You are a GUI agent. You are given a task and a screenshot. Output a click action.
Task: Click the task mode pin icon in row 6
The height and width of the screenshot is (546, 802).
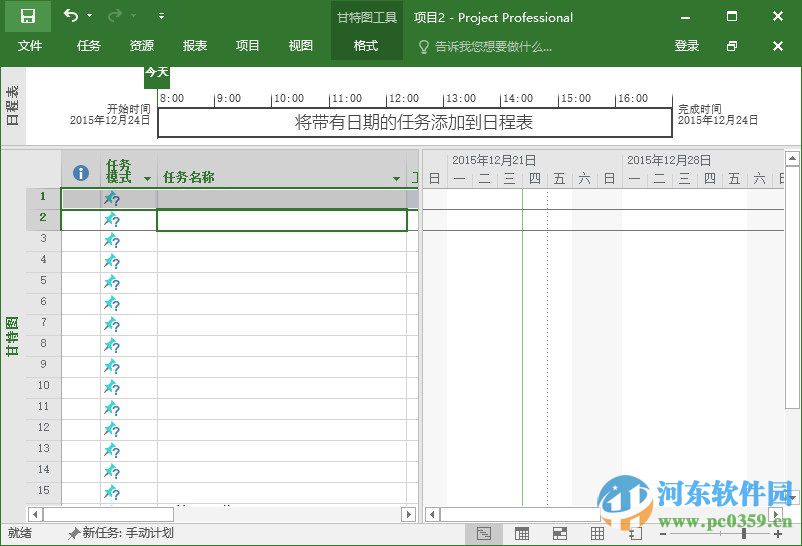pos(112,303)
